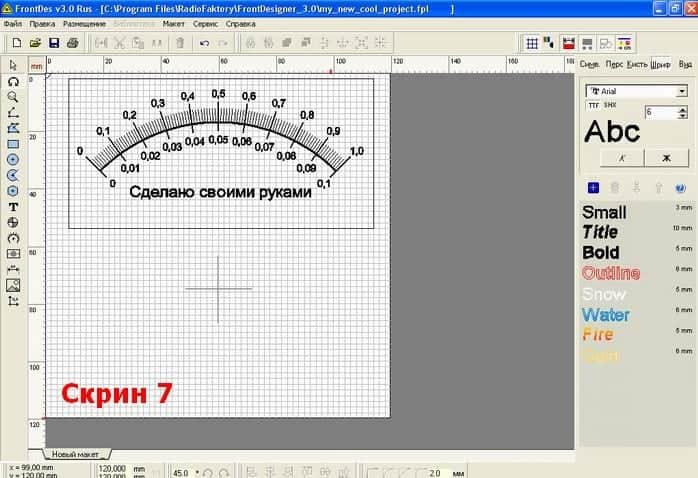Open the Arial font dropdown

click(x=682, y=91)
